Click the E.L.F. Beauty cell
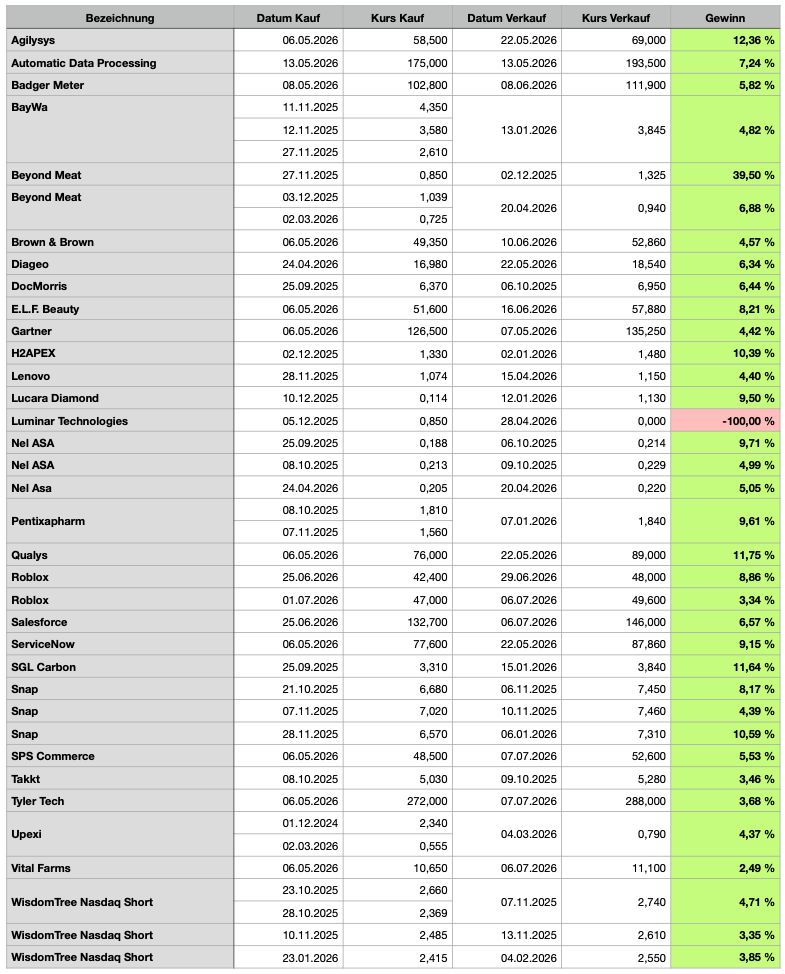785x974 pixels. pos(120,309)
